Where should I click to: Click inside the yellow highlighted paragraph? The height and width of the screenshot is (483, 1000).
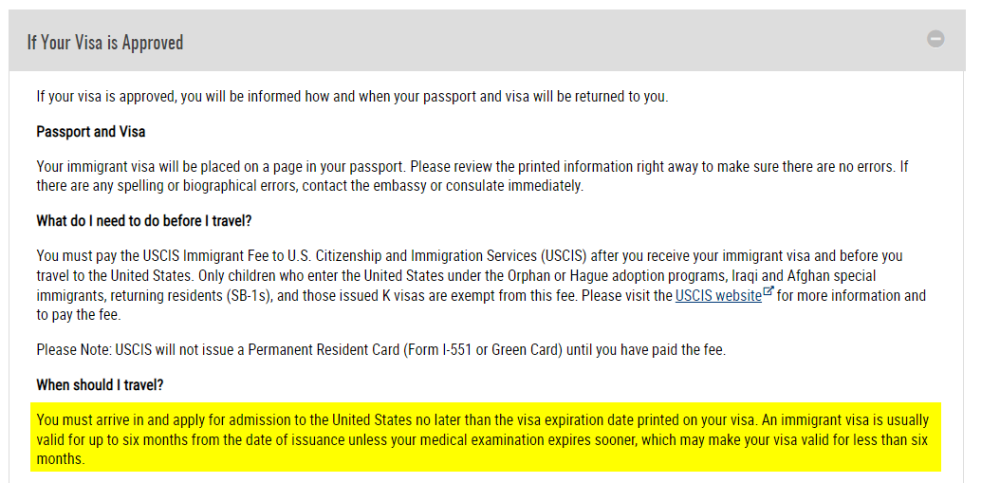point(485,437)
